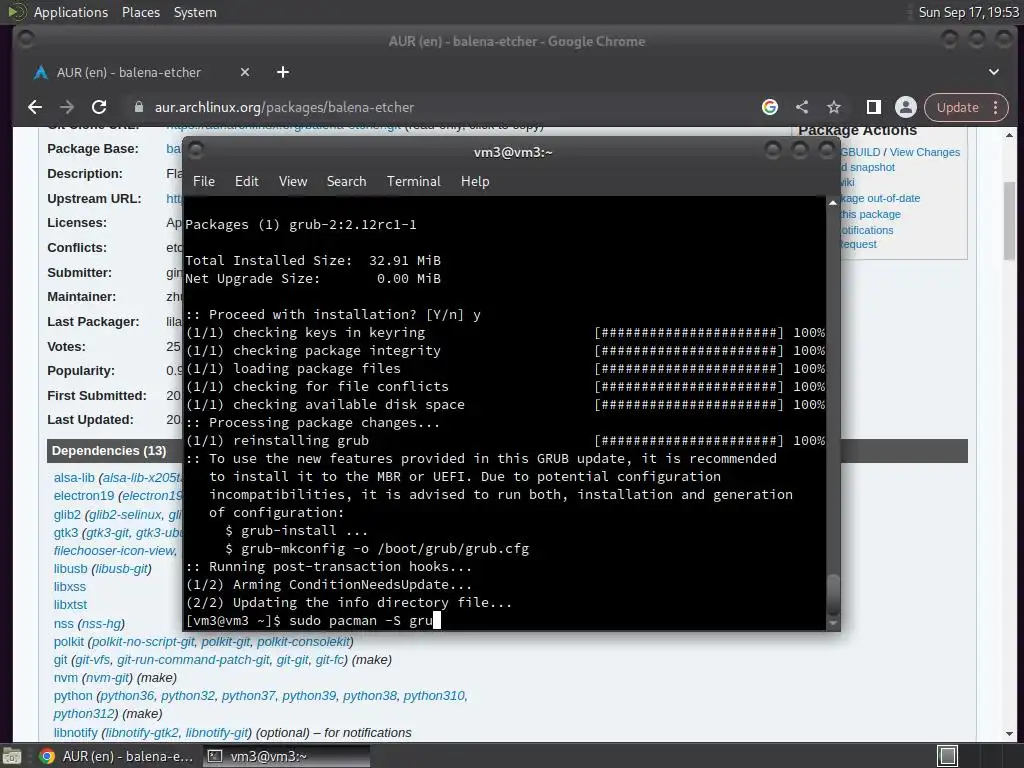Open the libxtst dependency link

[x=70, y=605]
